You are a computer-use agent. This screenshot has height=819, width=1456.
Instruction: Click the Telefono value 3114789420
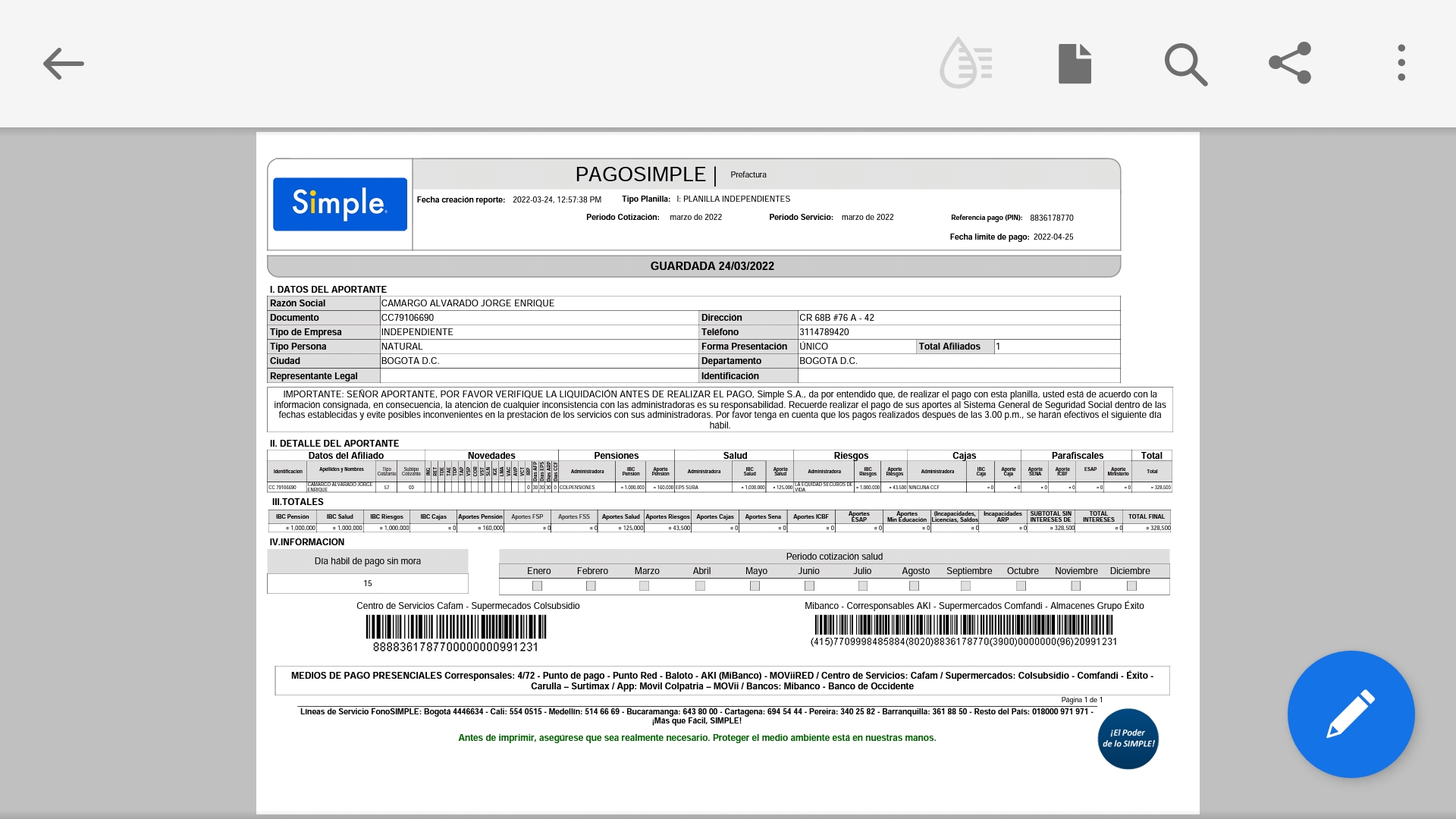coord(824,332)
